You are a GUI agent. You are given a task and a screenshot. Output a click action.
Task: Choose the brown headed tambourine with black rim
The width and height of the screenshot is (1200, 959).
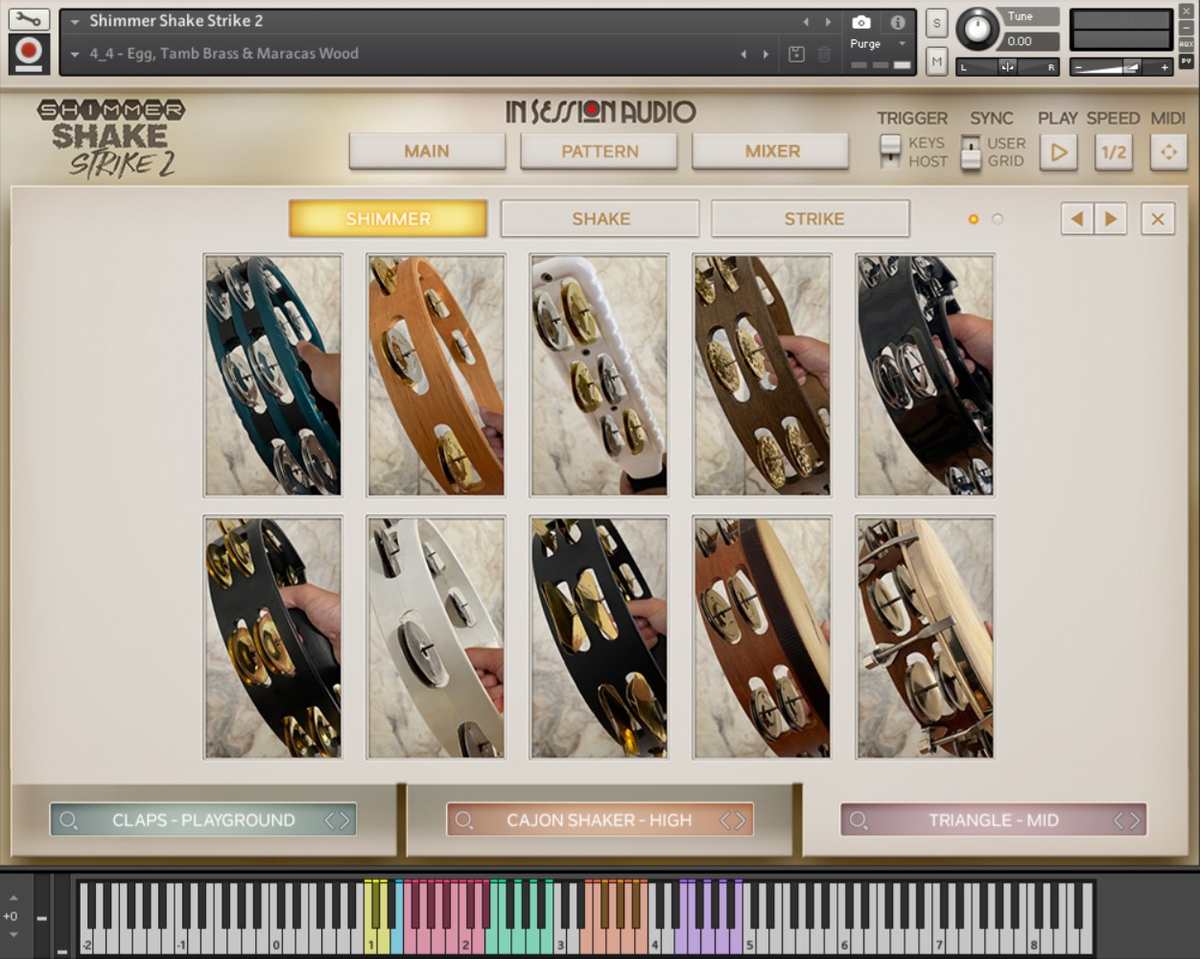[x=762, y=638]
